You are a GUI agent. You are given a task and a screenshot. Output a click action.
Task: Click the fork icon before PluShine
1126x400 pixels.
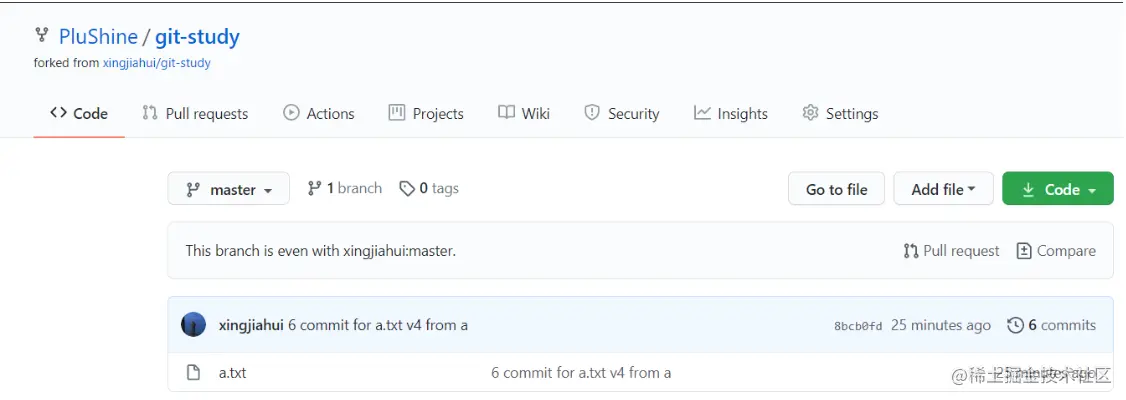[42, 34]
